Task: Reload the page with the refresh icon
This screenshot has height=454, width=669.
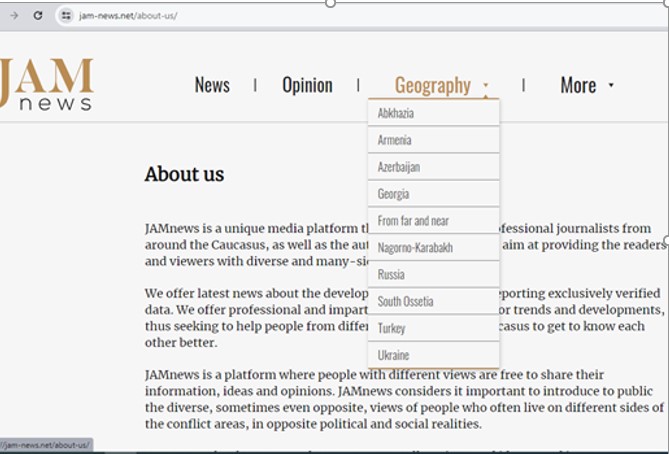Action: click(38, 16)
